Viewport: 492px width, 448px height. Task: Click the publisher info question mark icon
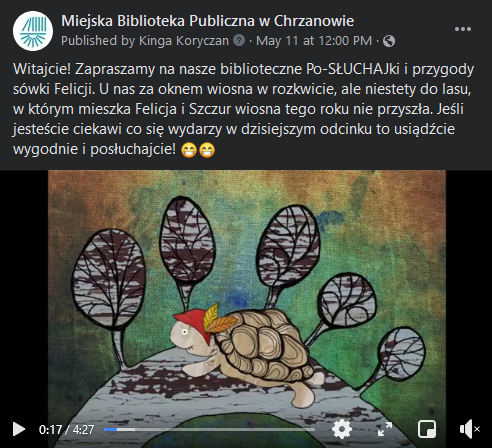(239, 41)
